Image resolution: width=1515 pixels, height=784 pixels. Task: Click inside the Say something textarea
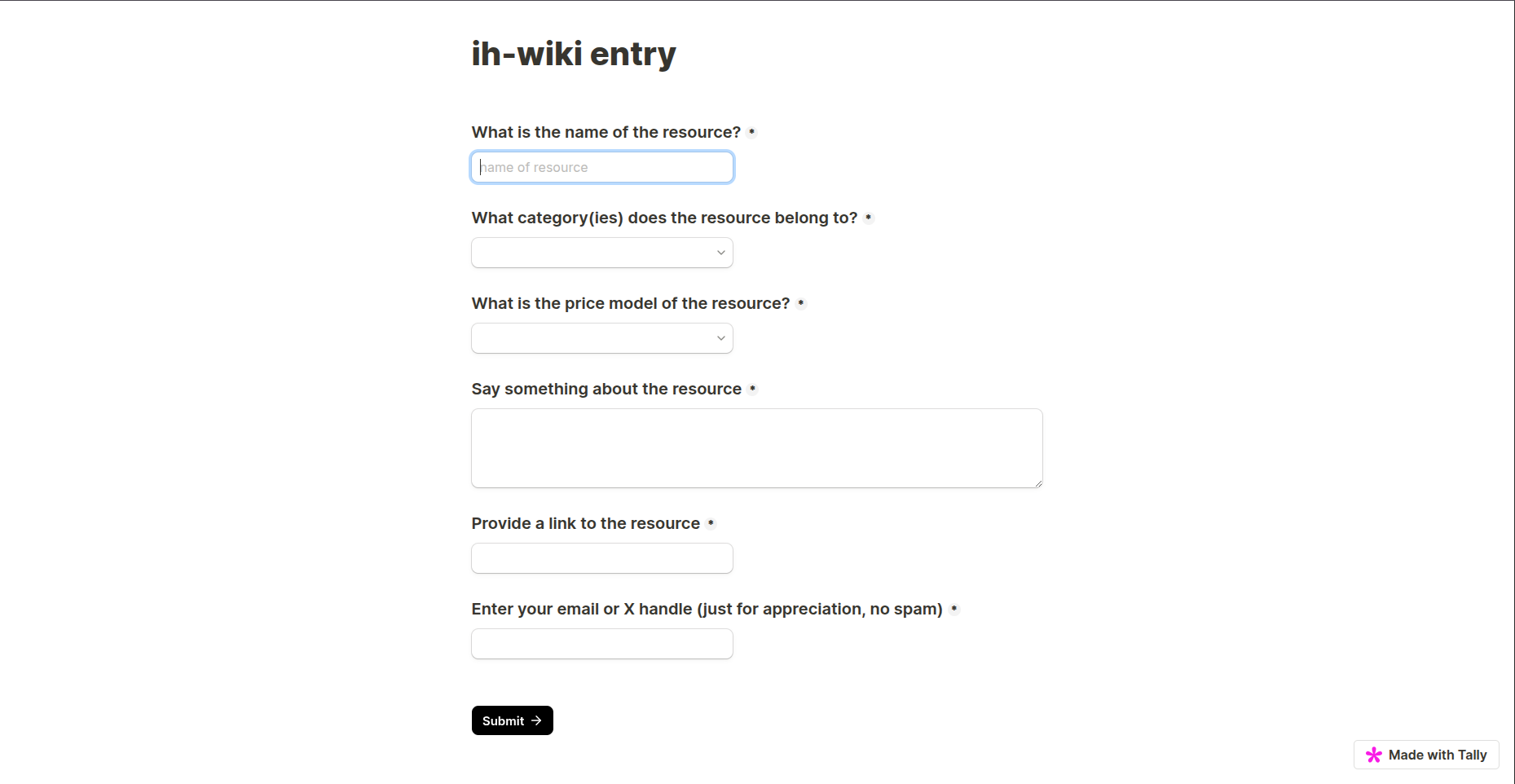(x=756, y=448)
